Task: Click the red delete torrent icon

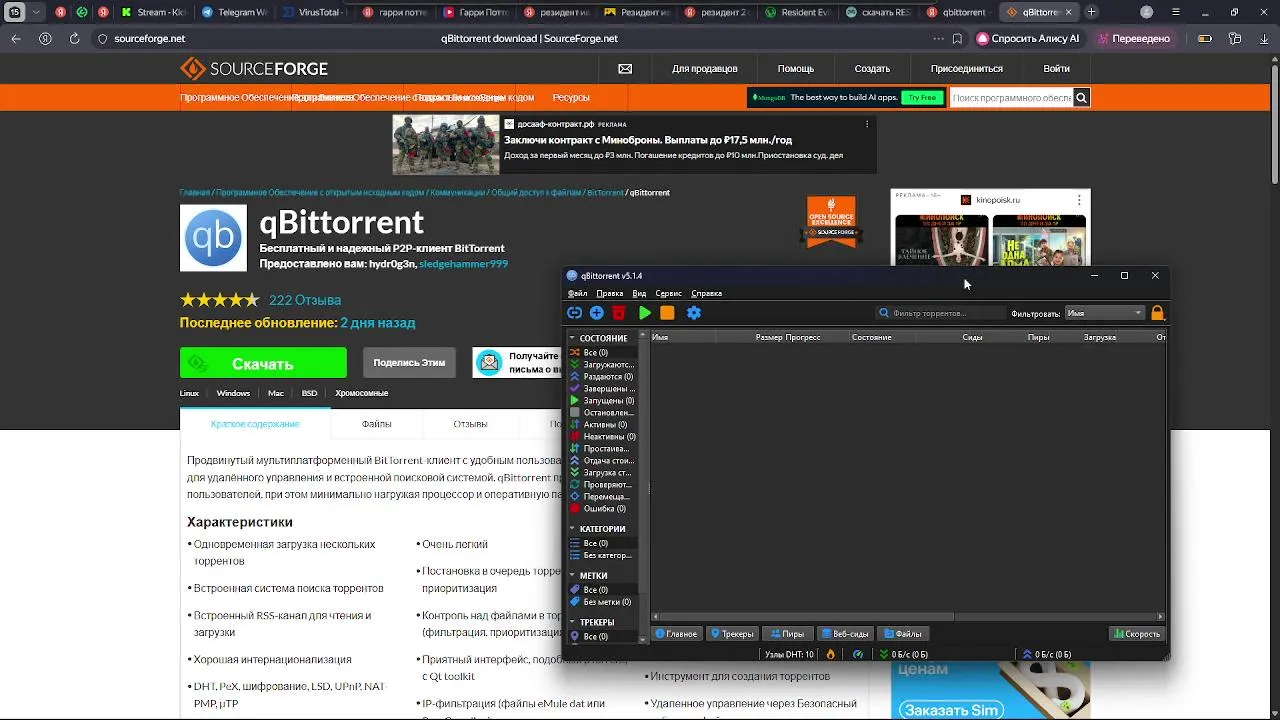Action: click(x=619, y=313)
